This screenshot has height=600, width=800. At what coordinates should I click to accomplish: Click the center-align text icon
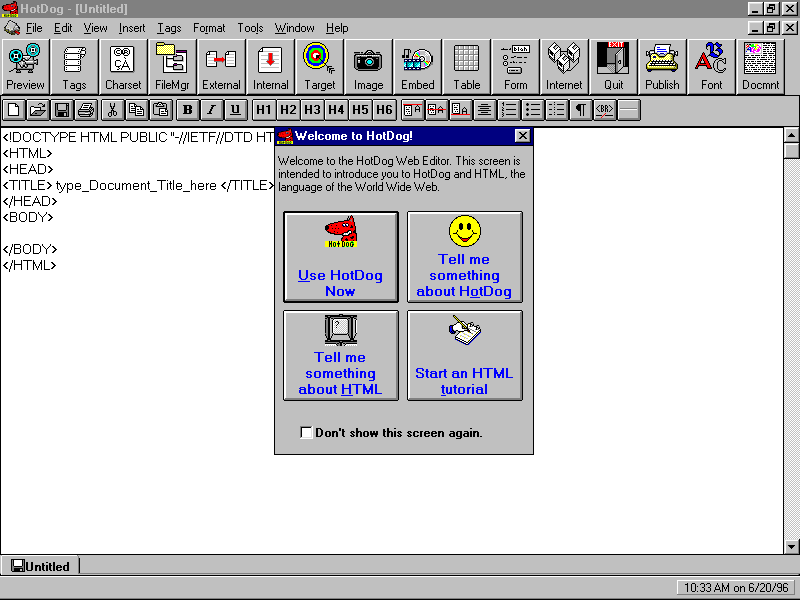pos(484,110)
